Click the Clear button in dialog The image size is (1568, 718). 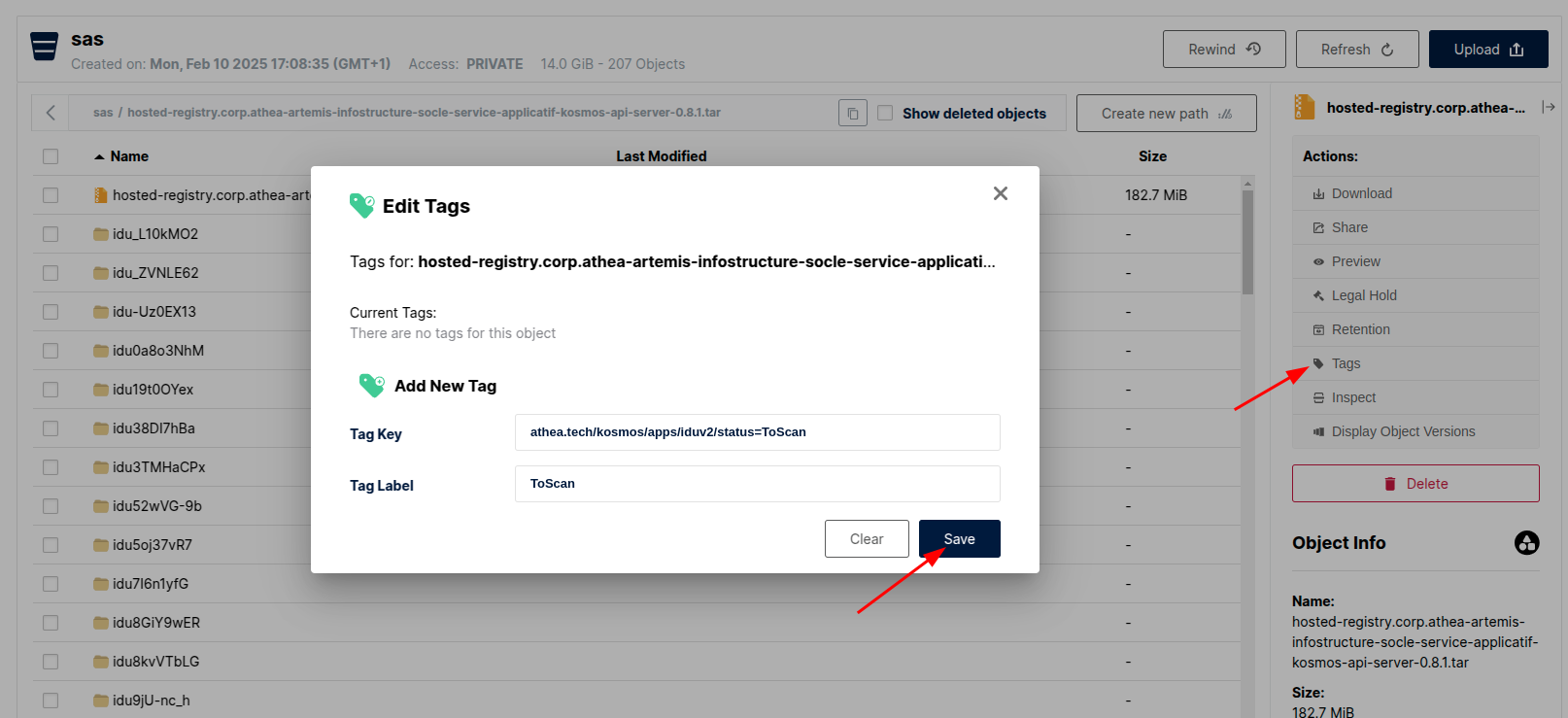coord(866,539)
